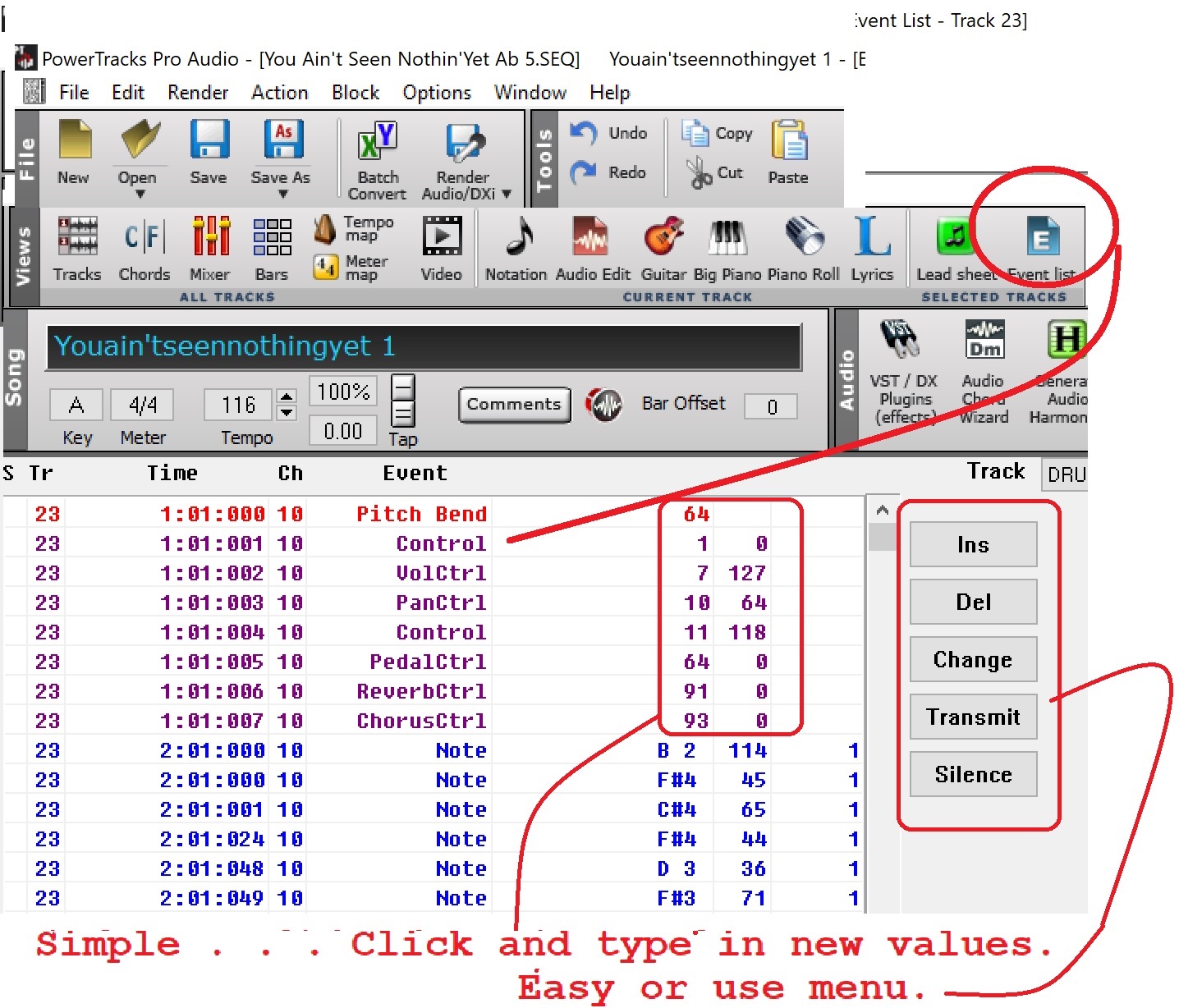
Task: Open the Block menu
Action: point(356,93)
